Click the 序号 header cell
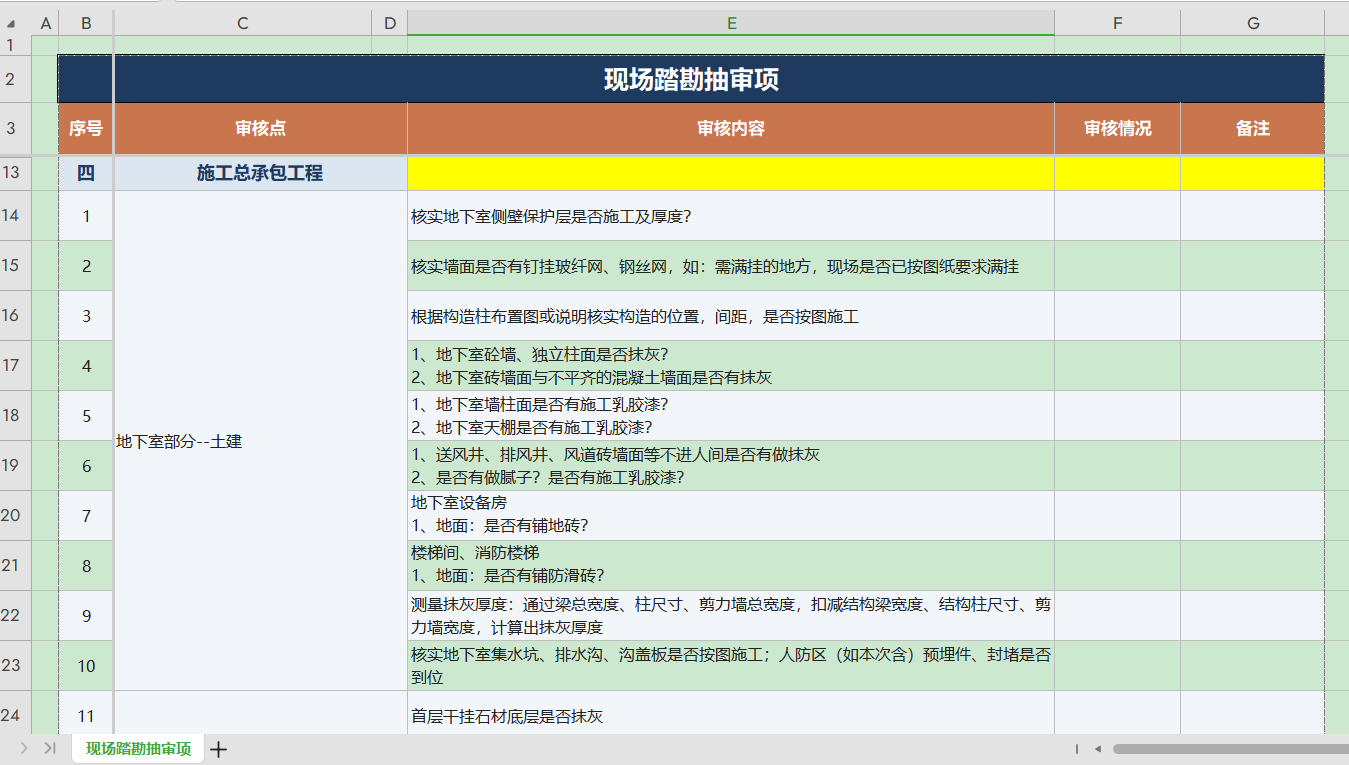1349x765 pixels. pyautogui.click(x=86, y=129)
